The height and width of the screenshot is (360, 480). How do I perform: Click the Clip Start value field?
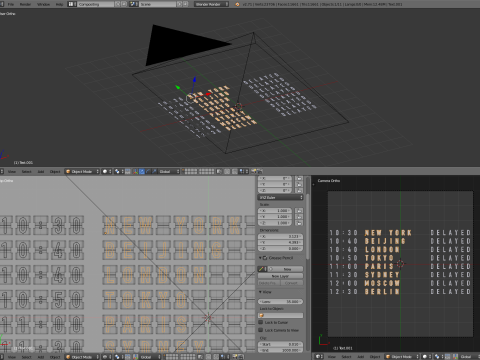coord(281,344)
